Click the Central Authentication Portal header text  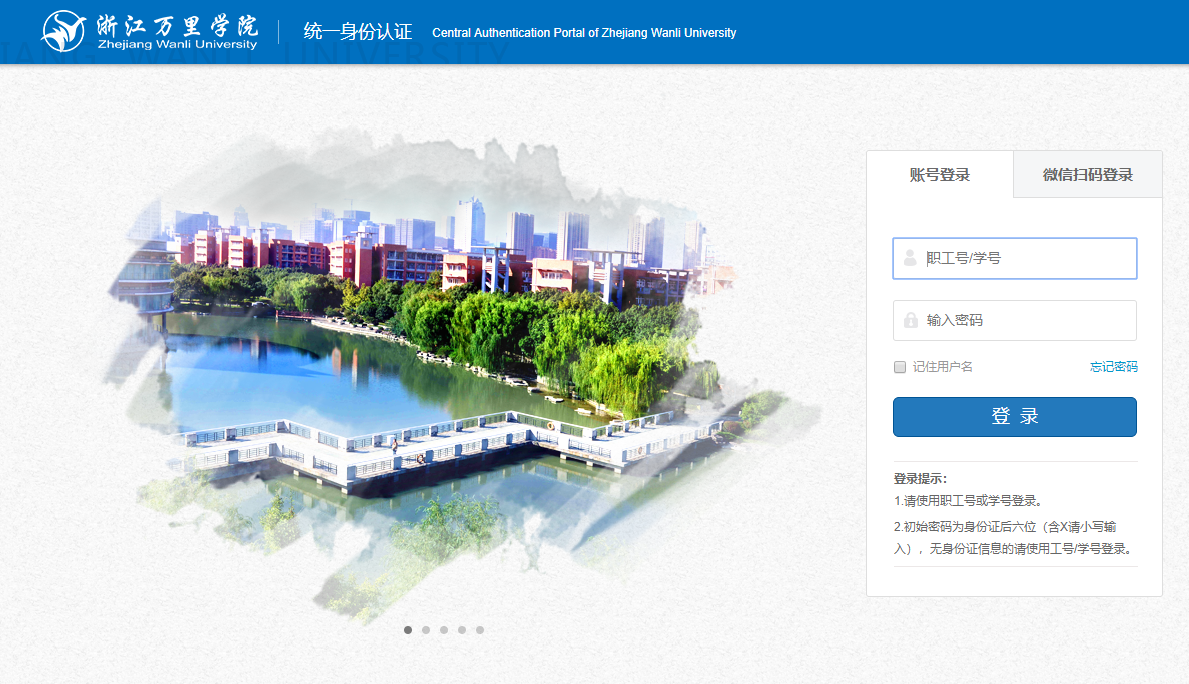tap(584, 33)
